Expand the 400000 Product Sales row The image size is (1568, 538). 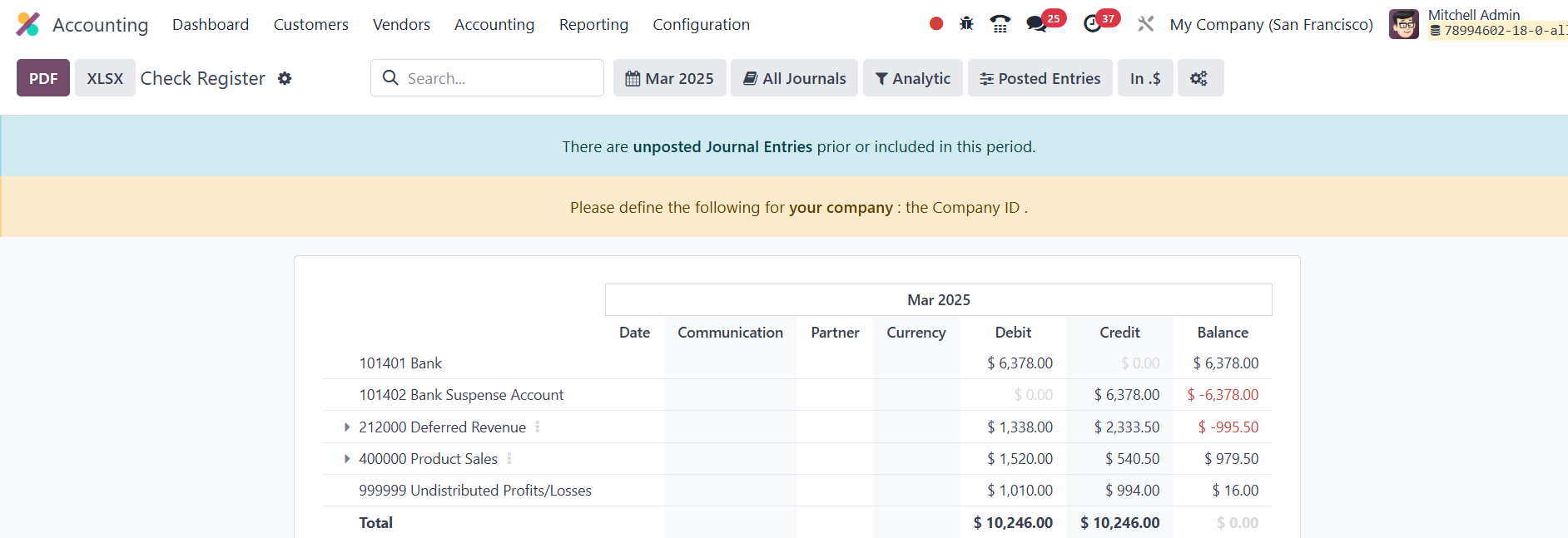[x=347, y=459]
